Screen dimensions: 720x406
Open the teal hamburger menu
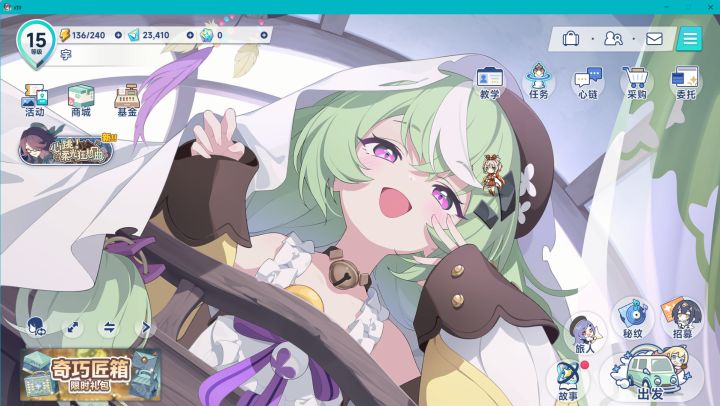coord(690,39)
